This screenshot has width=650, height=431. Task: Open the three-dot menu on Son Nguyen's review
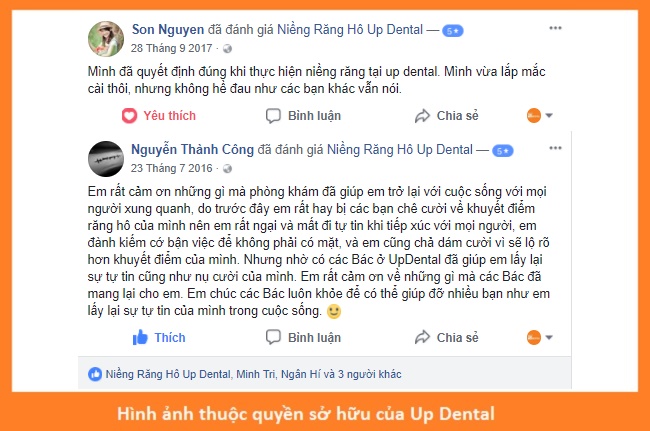point(555,28)
